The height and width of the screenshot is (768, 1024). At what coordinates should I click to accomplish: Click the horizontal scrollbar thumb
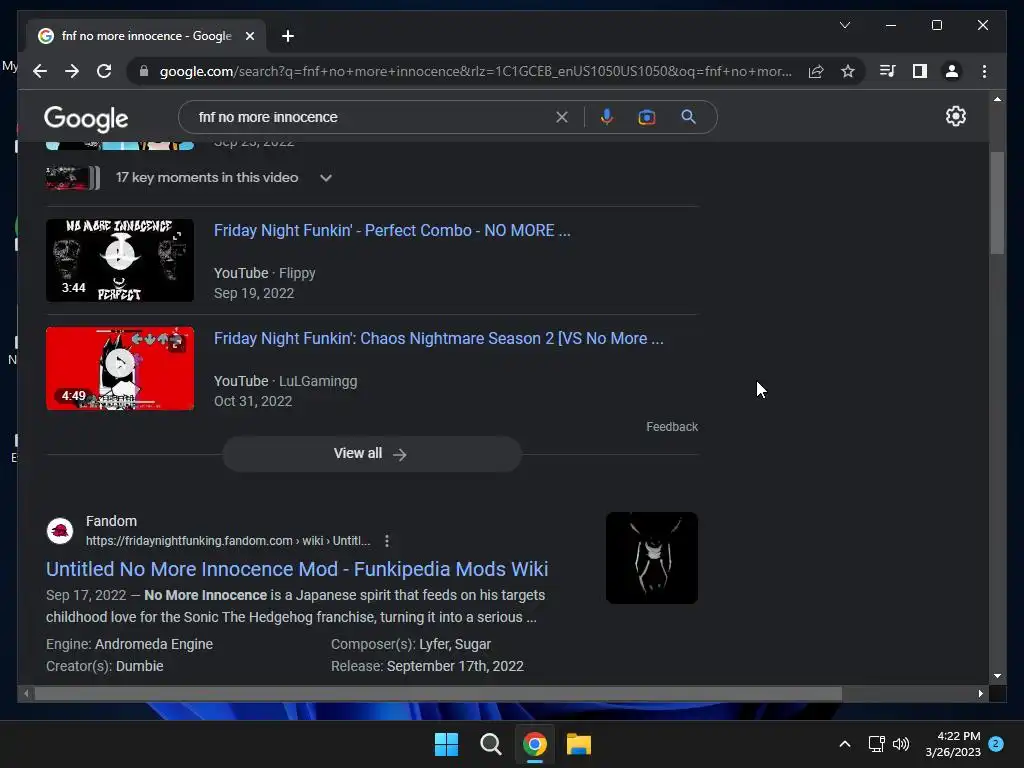[x=438, y=694]
